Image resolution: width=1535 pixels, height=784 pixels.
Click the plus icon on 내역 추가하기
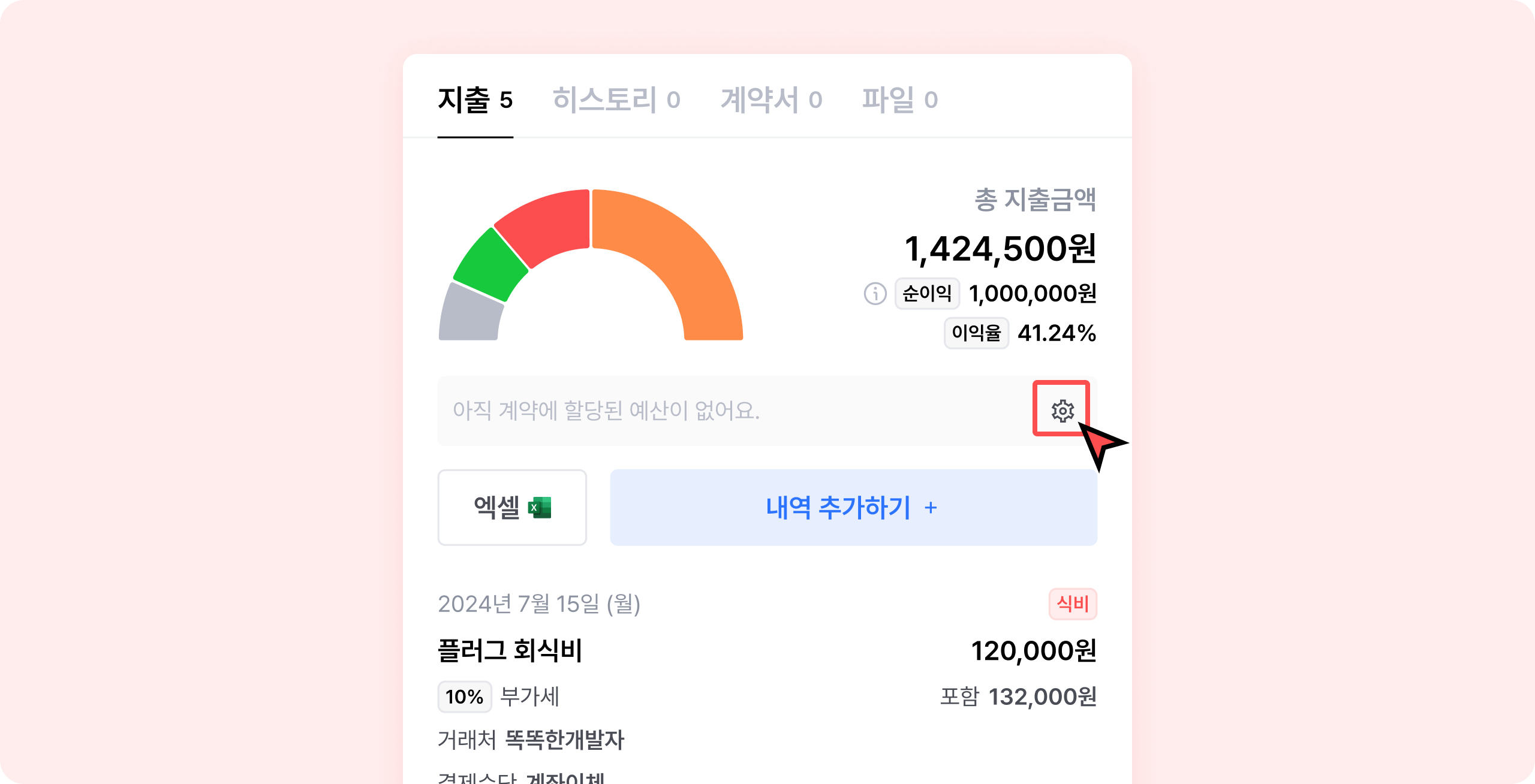tap(931, 508)
